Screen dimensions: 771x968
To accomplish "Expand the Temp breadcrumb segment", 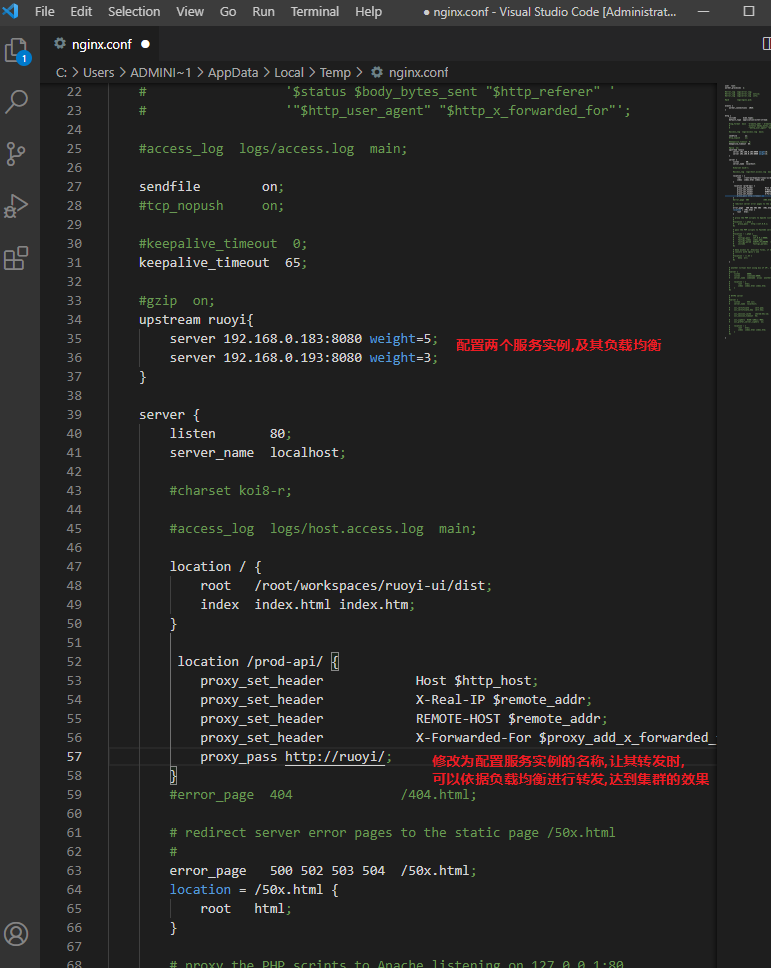I will [335, 72].
